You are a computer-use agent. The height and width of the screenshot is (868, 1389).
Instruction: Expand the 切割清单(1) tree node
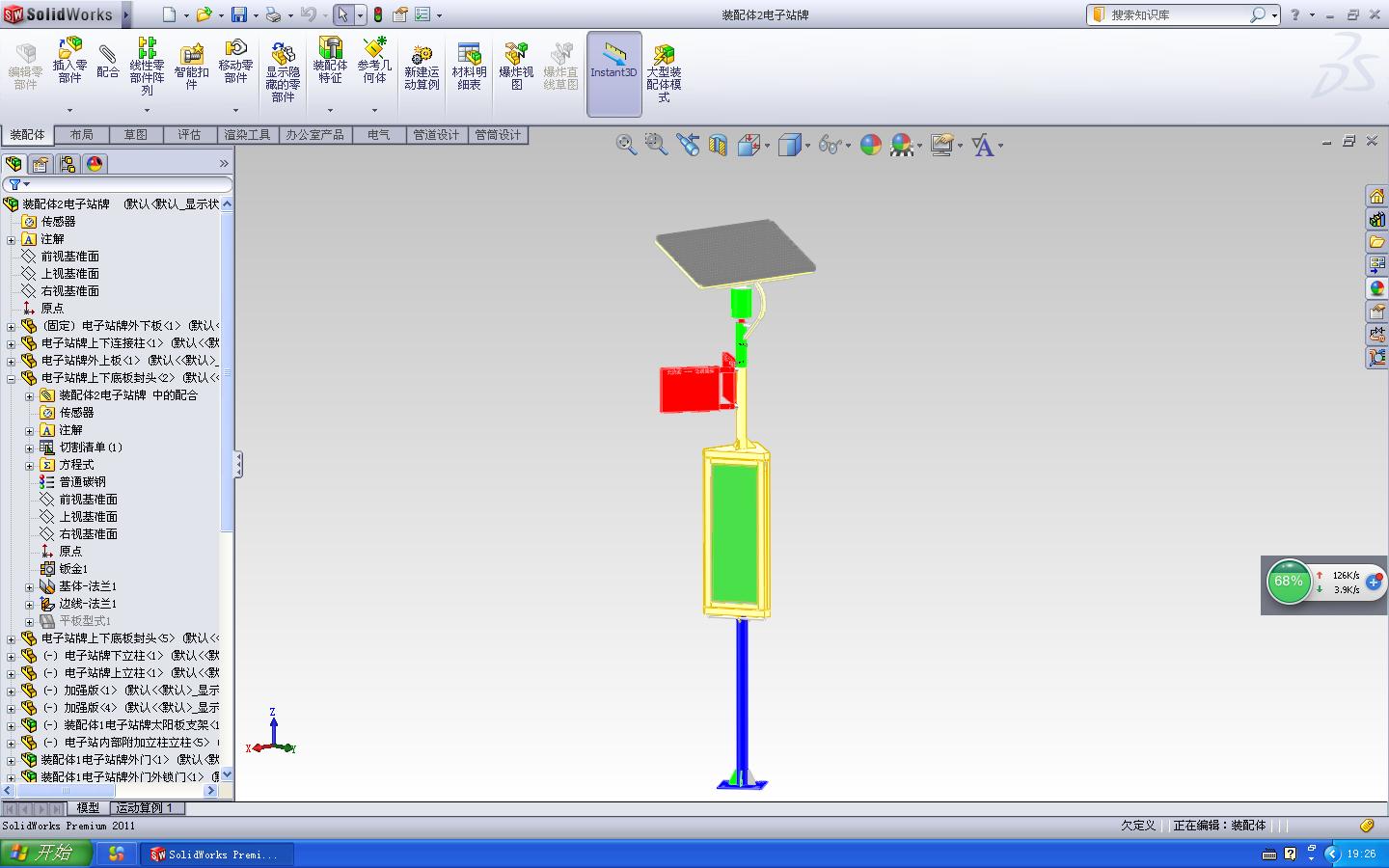point(29,448)
